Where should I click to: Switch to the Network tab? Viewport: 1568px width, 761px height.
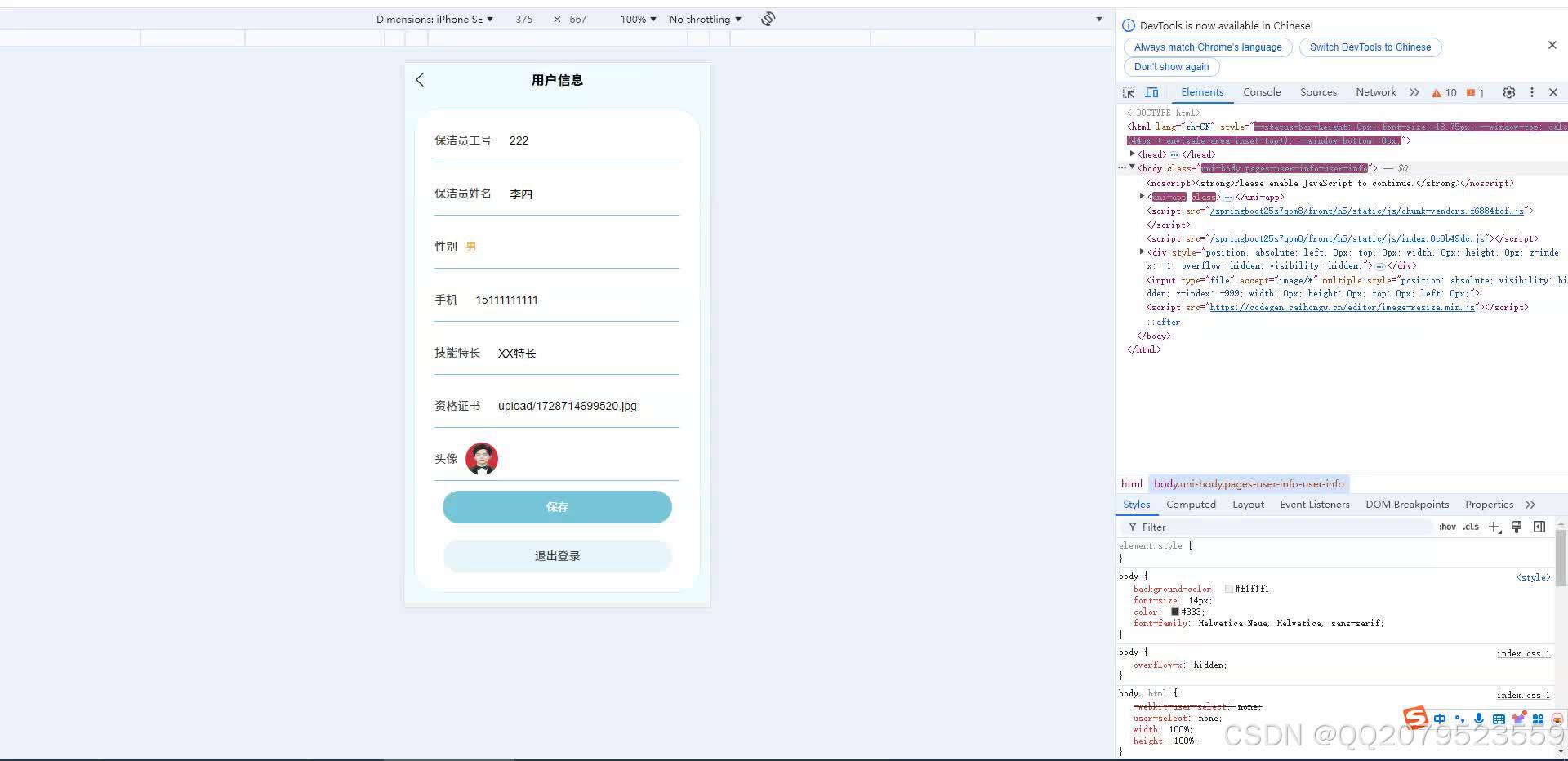tap(1376, 92)
